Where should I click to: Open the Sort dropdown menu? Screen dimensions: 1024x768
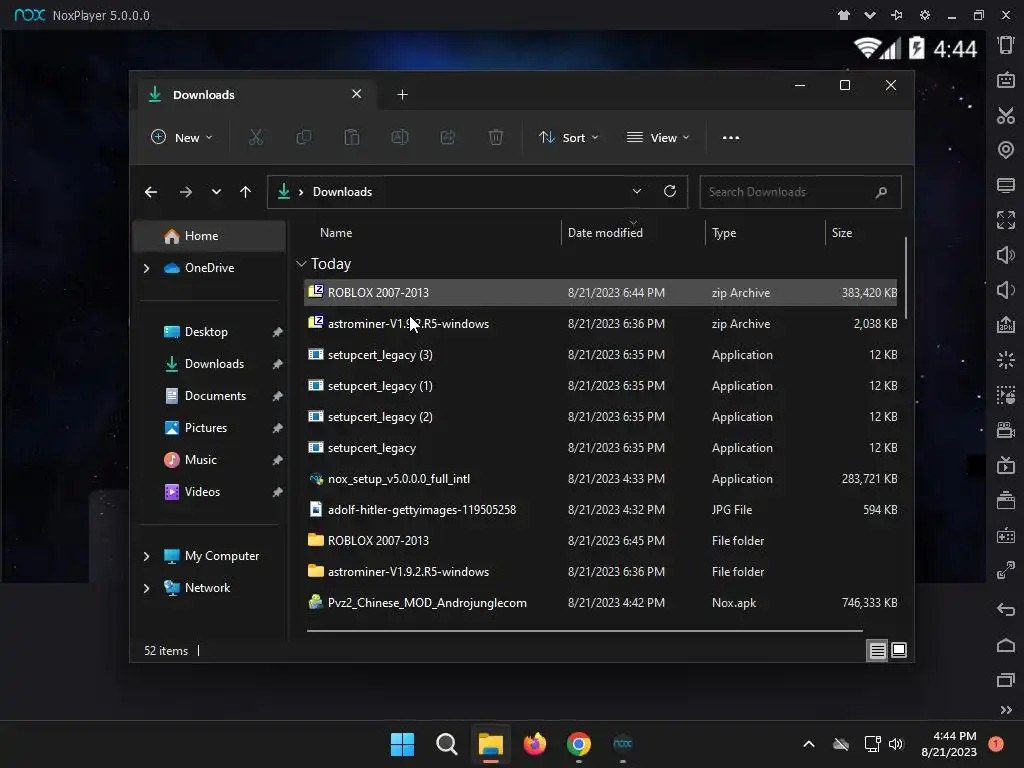click(568, 137)
